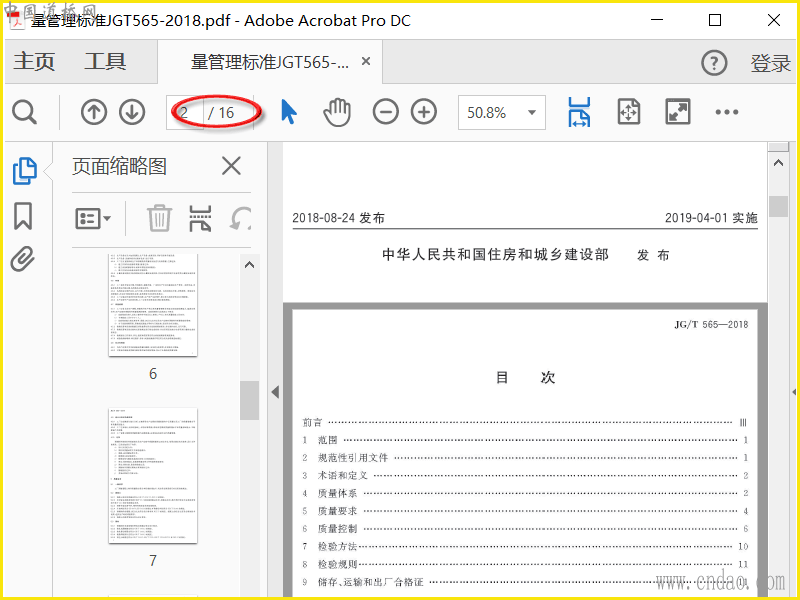800x600 pixels.
Task: Expand the right tools pane arrow
Action: (x=794, y=392)
